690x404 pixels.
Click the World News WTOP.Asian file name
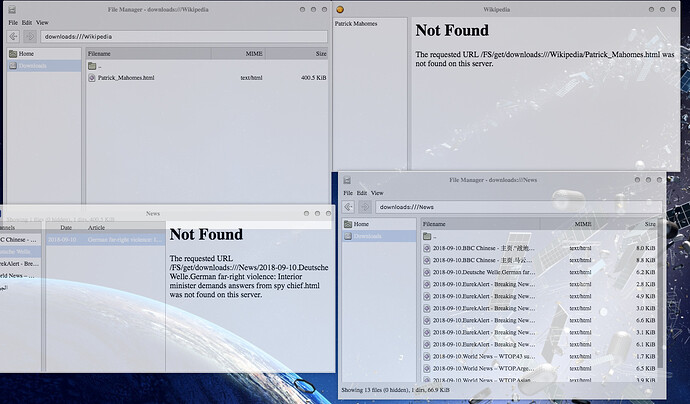482,380
